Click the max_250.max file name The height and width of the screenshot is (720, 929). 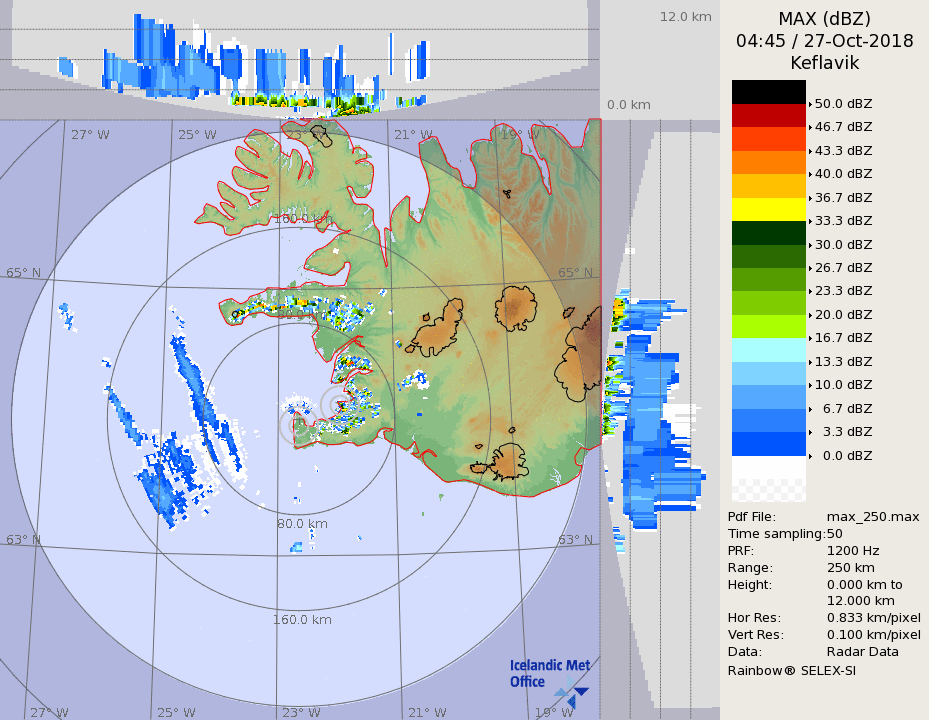(x=873, y=516)
